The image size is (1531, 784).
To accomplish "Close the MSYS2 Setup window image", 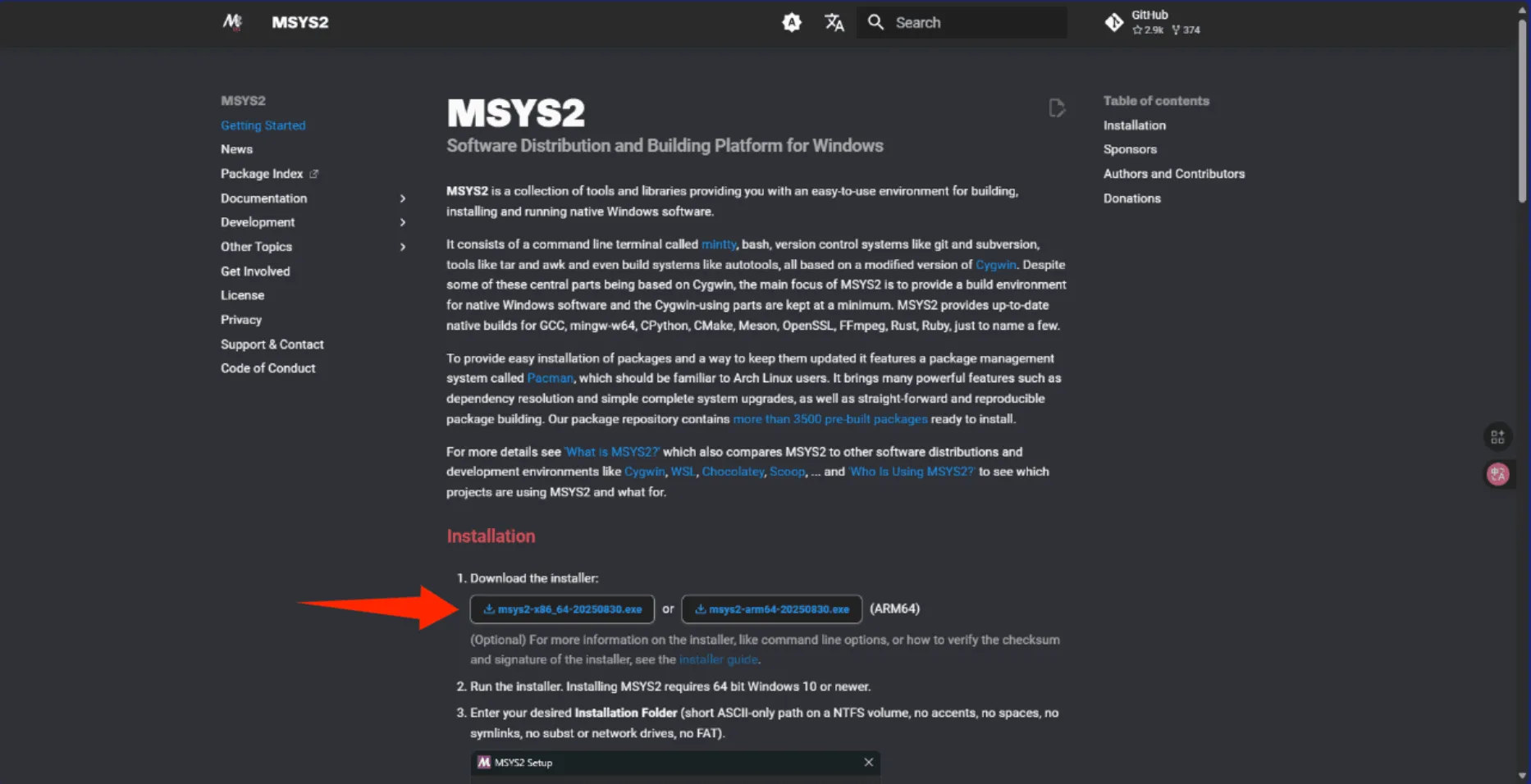I will coord(868,763).
